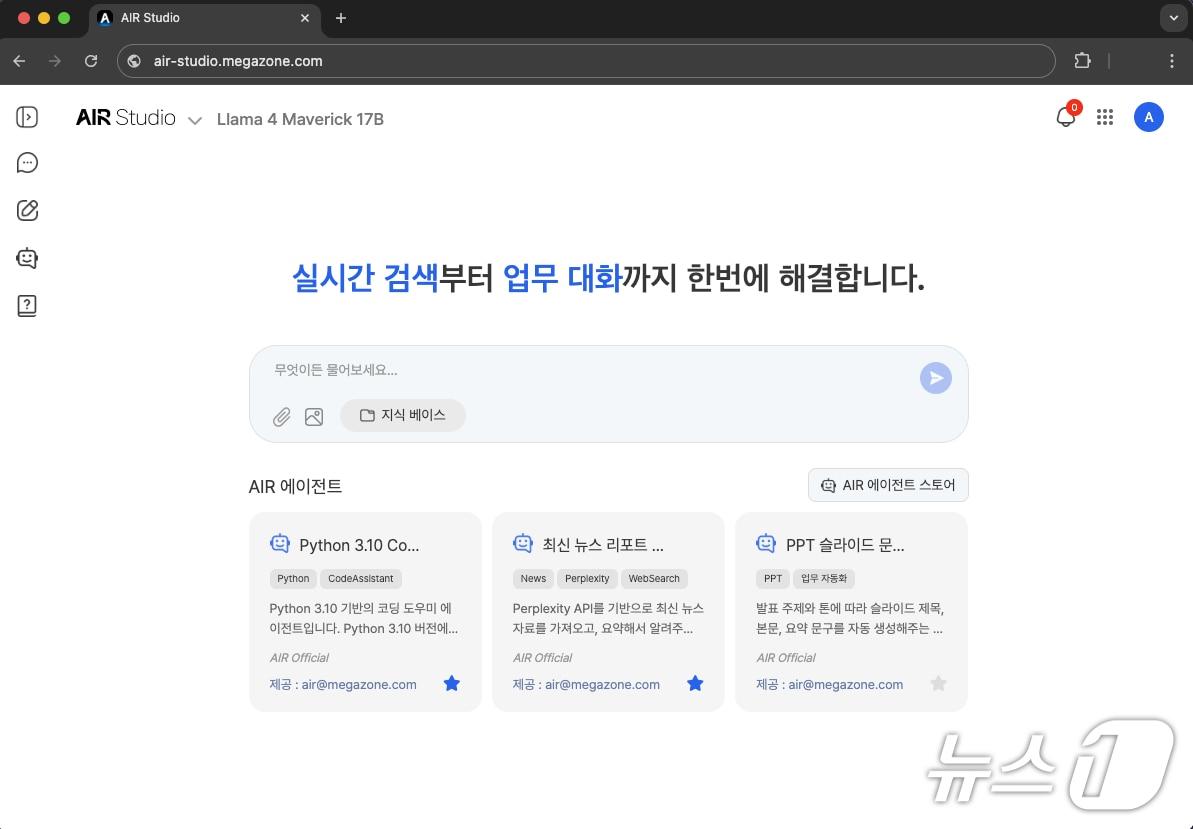The height and width of the screenshot is (829, 1193).
Task: Open the Llama 4 Maverick 17B model dropdown
Action: point(195,120)
